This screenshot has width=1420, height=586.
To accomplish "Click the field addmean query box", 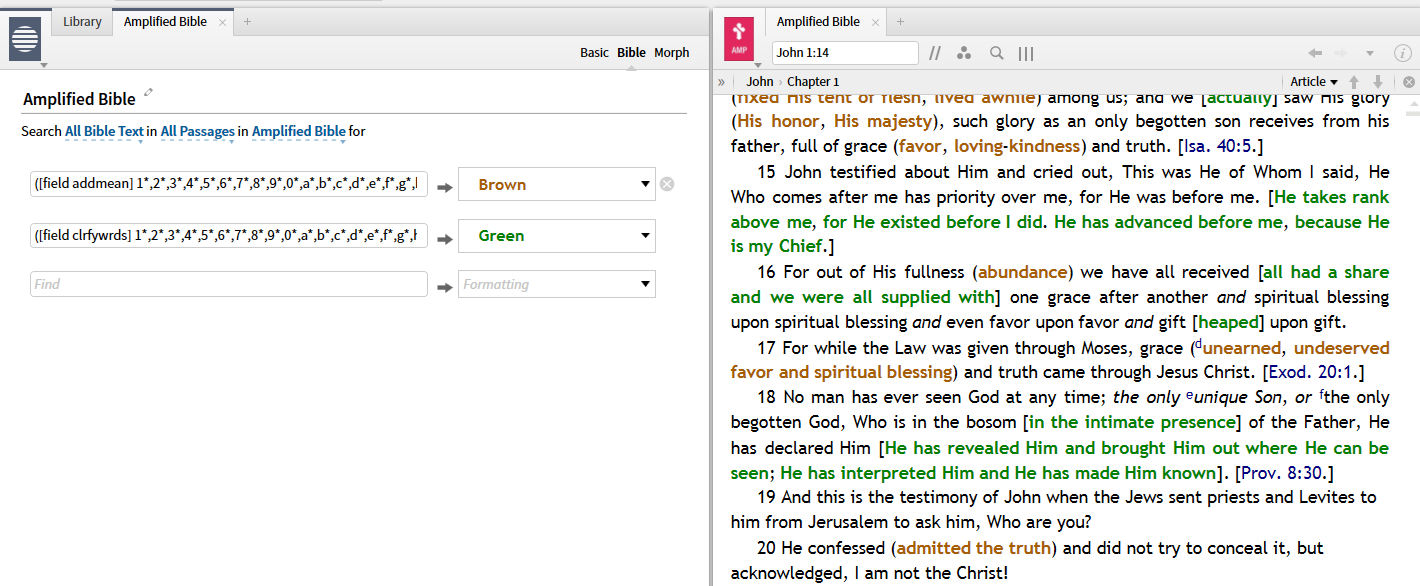I will pyautogui.click(x=229, y=184).
